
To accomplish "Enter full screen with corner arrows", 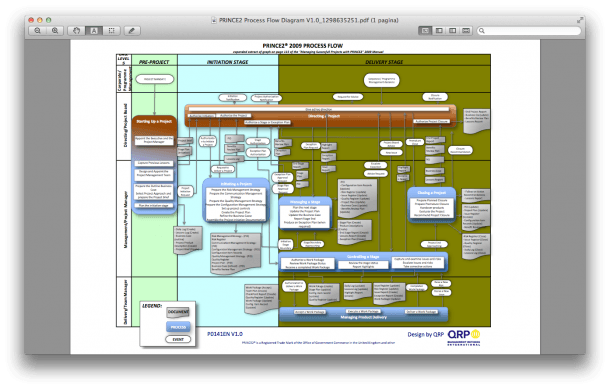I will pyautogui.click(x=580, y=19).
